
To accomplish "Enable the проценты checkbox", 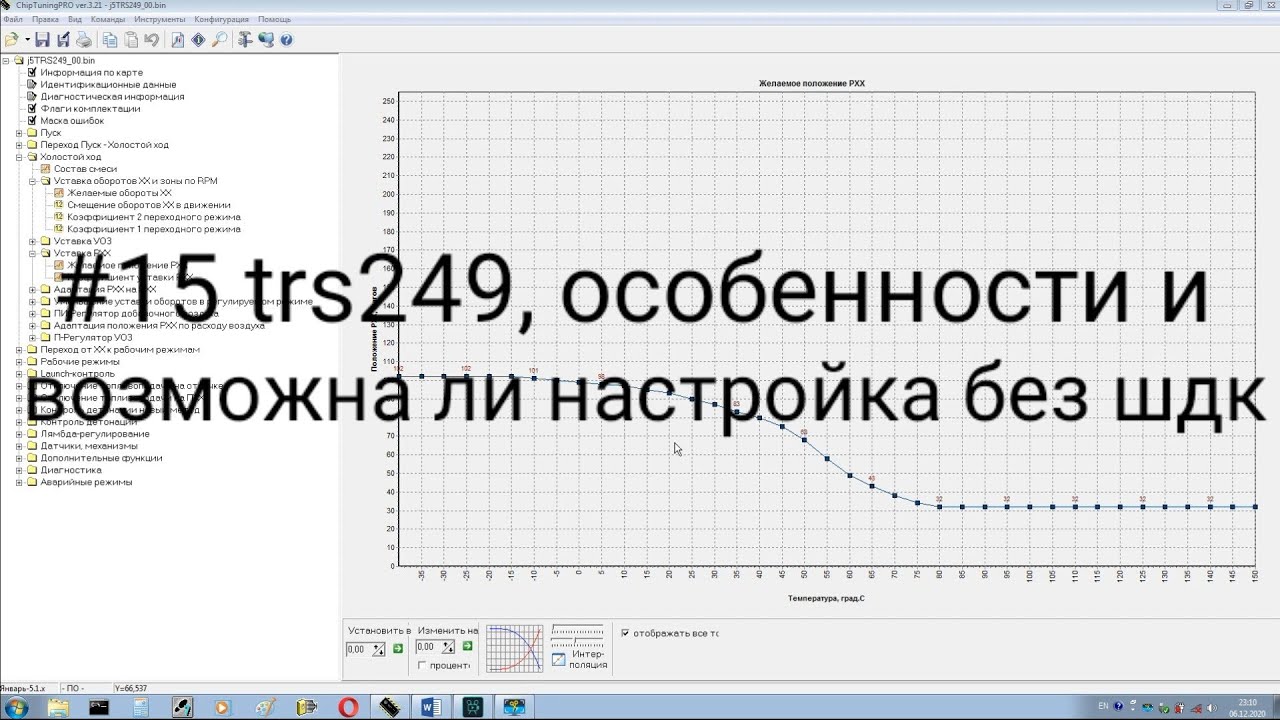I will tap(422, 665).
